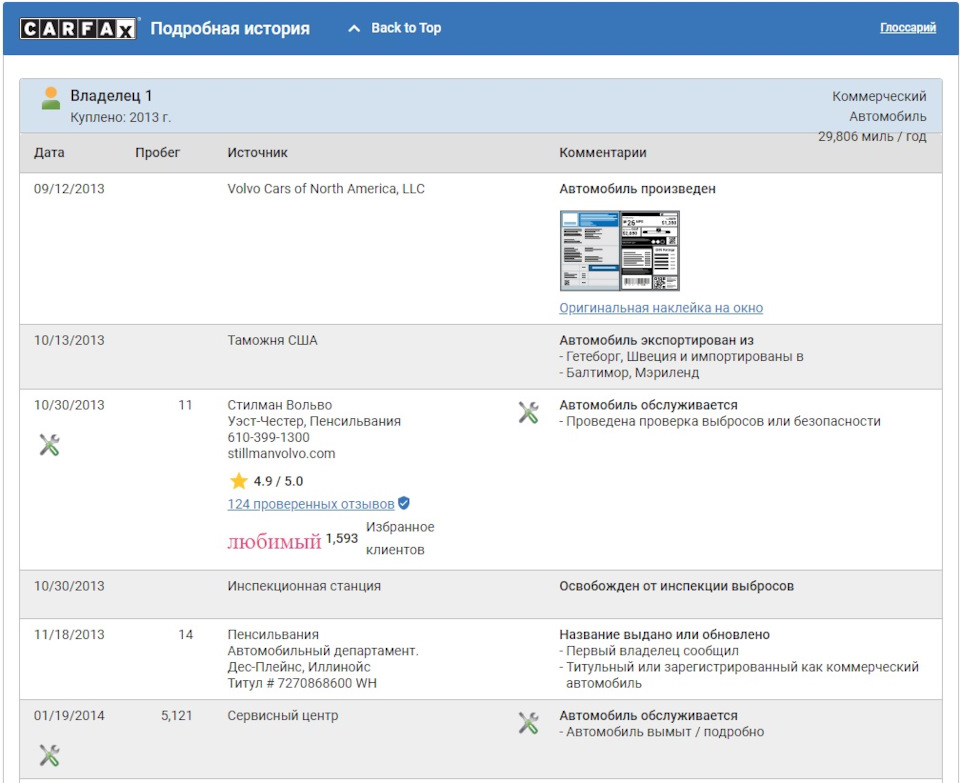960x783 pixels.
Task: Click the mileage value 5,121
Action: pyautogui.click(x=177, y=715)
